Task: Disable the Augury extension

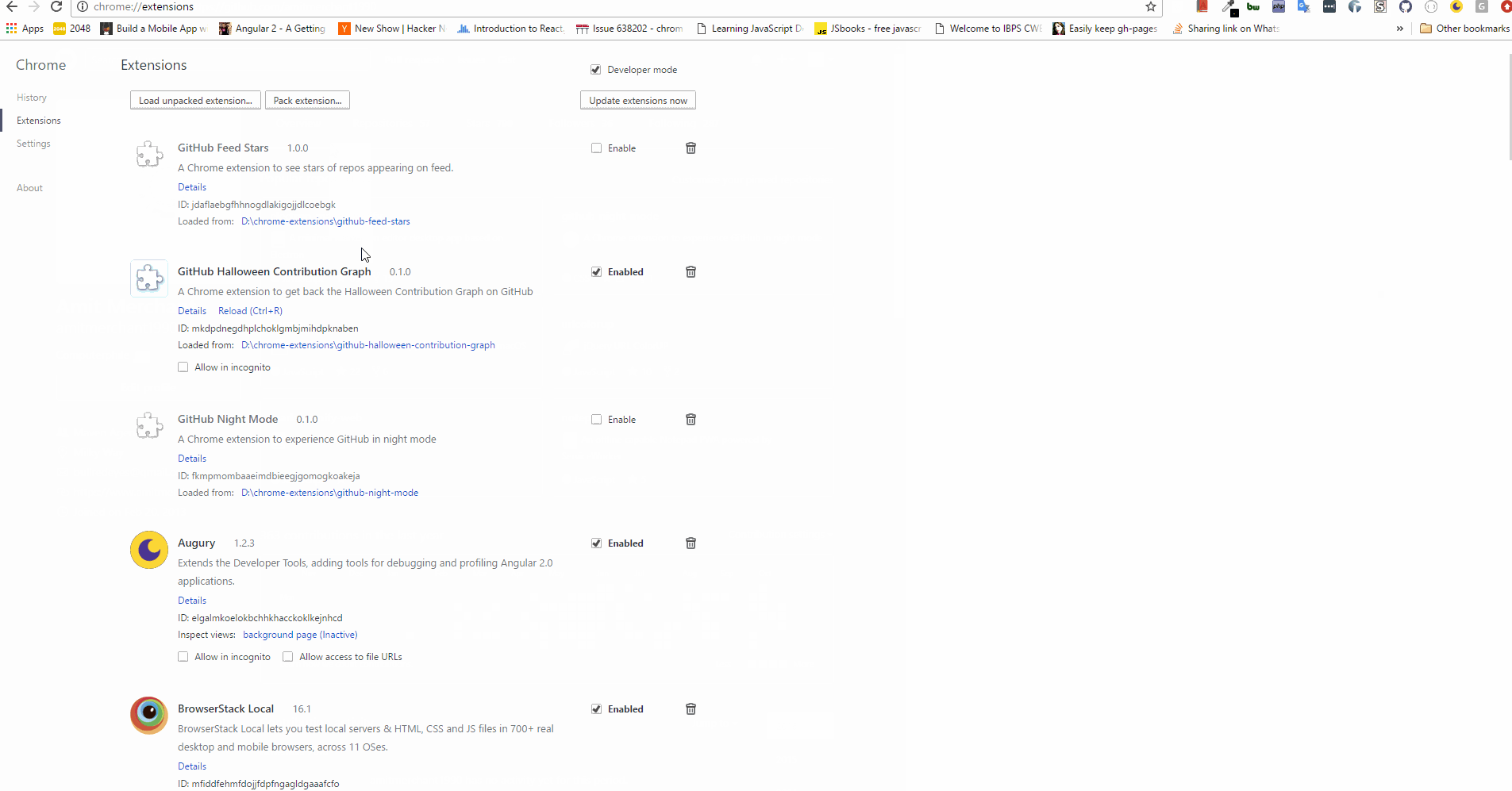Action: click(x=596, y=543)
